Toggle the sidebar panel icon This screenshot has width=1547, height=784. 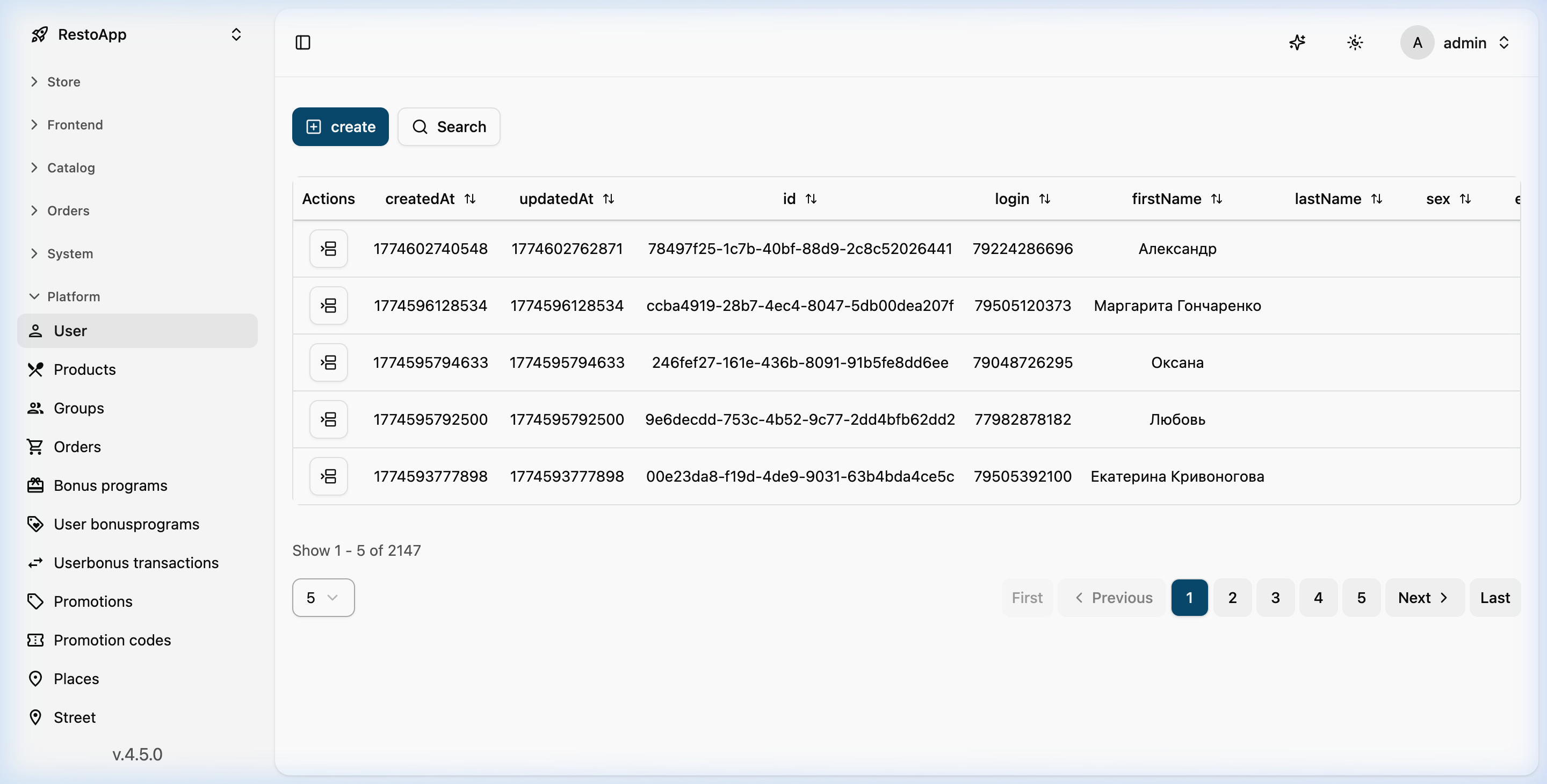(302, 42)
